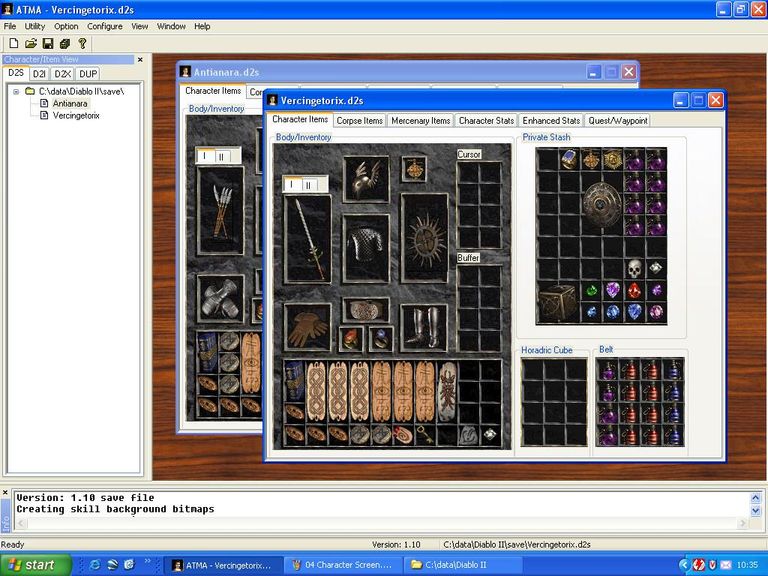Select the winged helm in Vercingetorix head slot
The width and height of the screenshot is (768, 576).
[x=366, y=179]
